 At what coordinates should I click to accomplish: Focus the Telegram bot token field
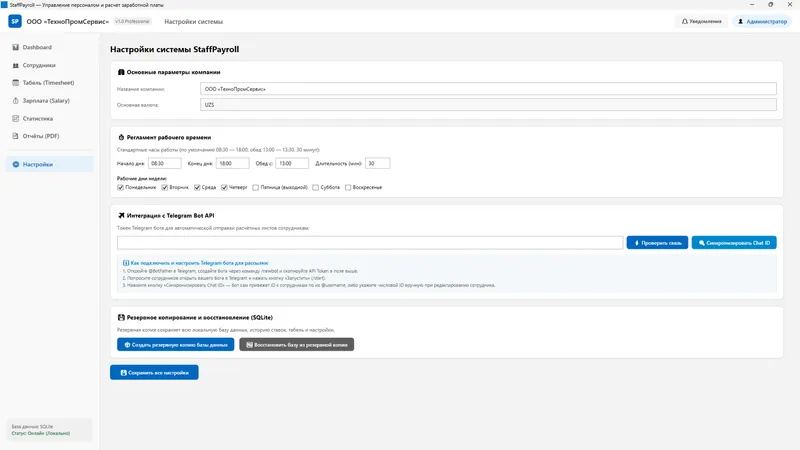click(x=370, y=243)
